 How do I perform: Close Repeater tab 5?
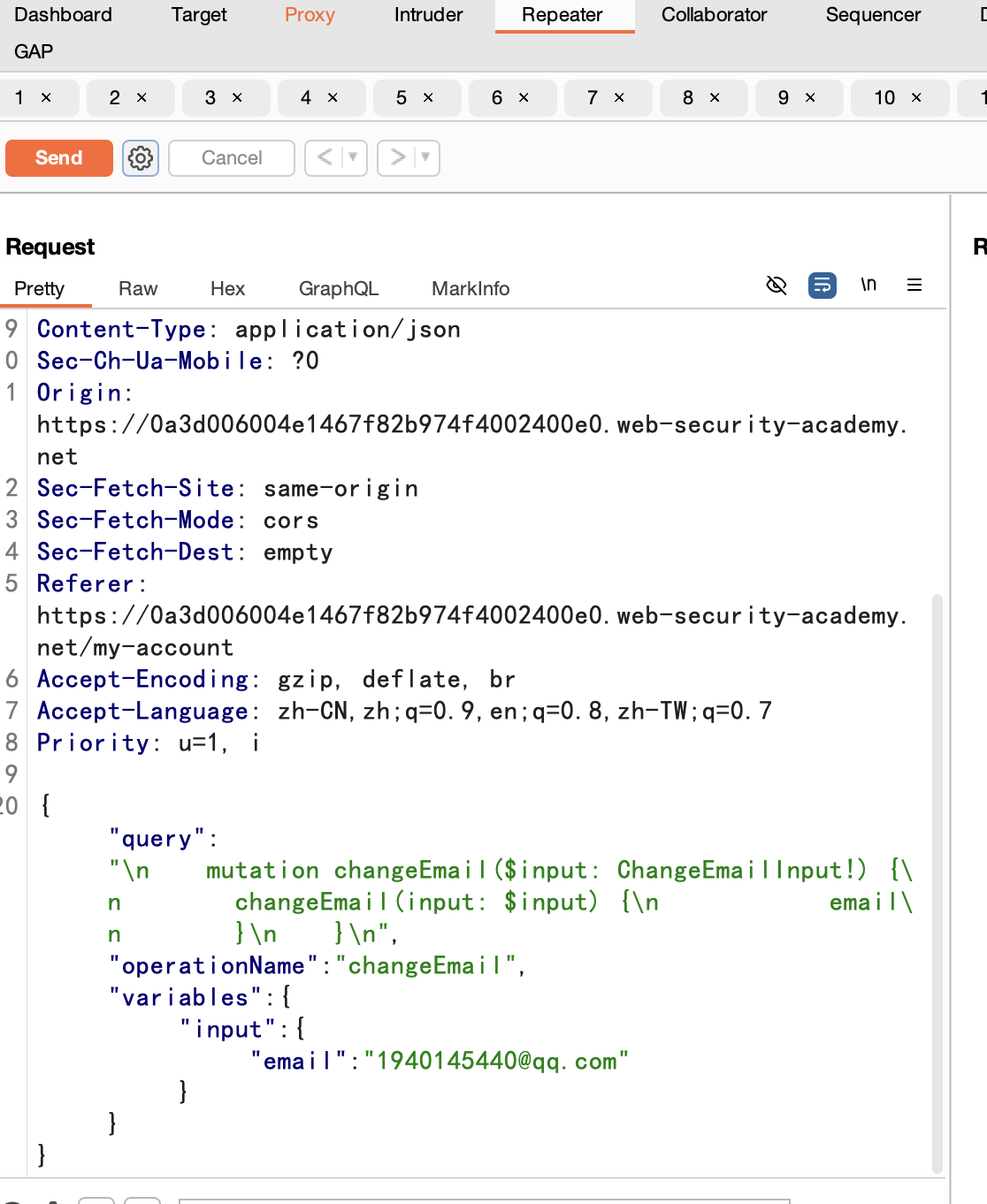click(x=428, y=98)
